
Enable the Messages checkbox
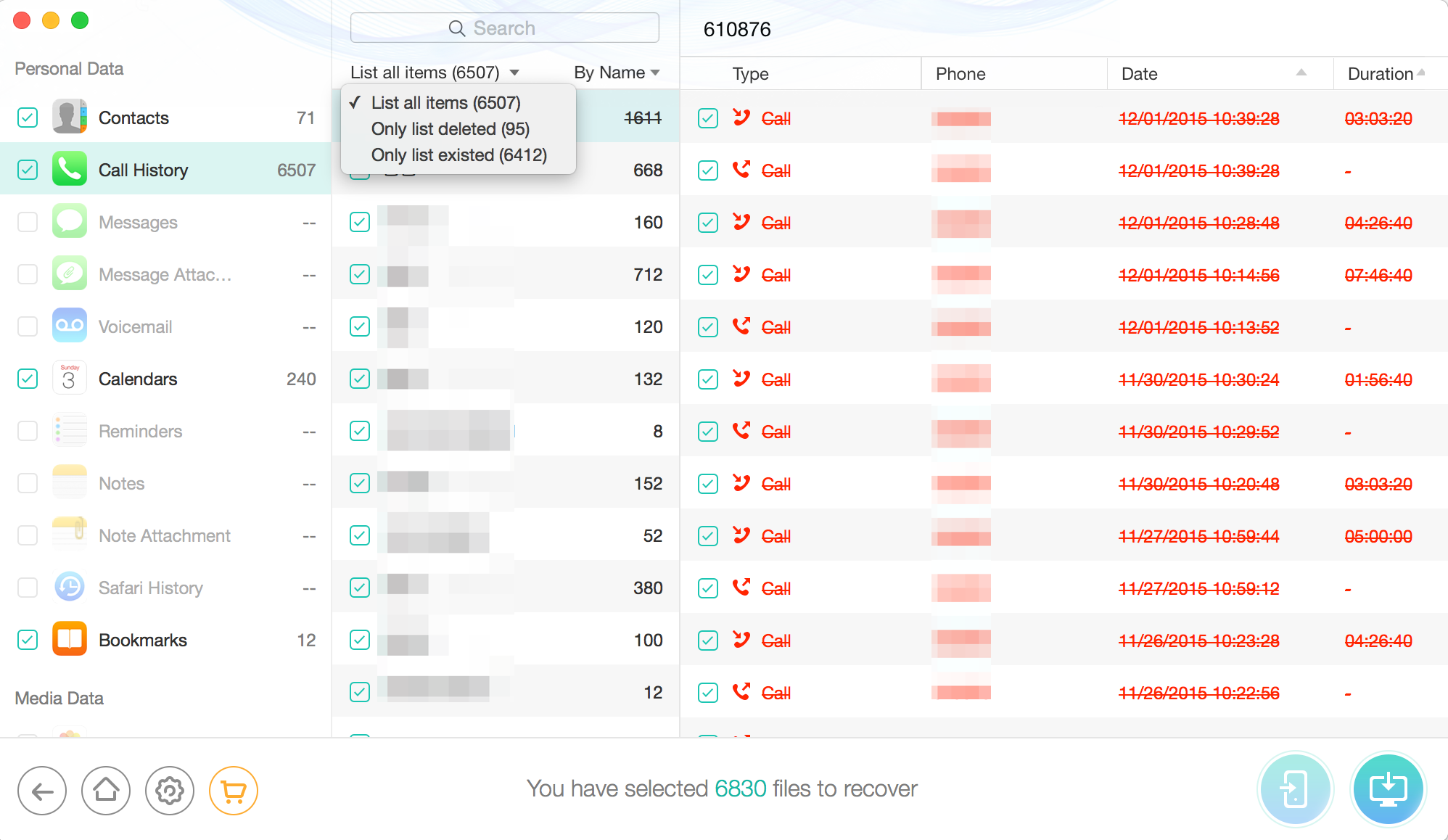click(28, 222)
